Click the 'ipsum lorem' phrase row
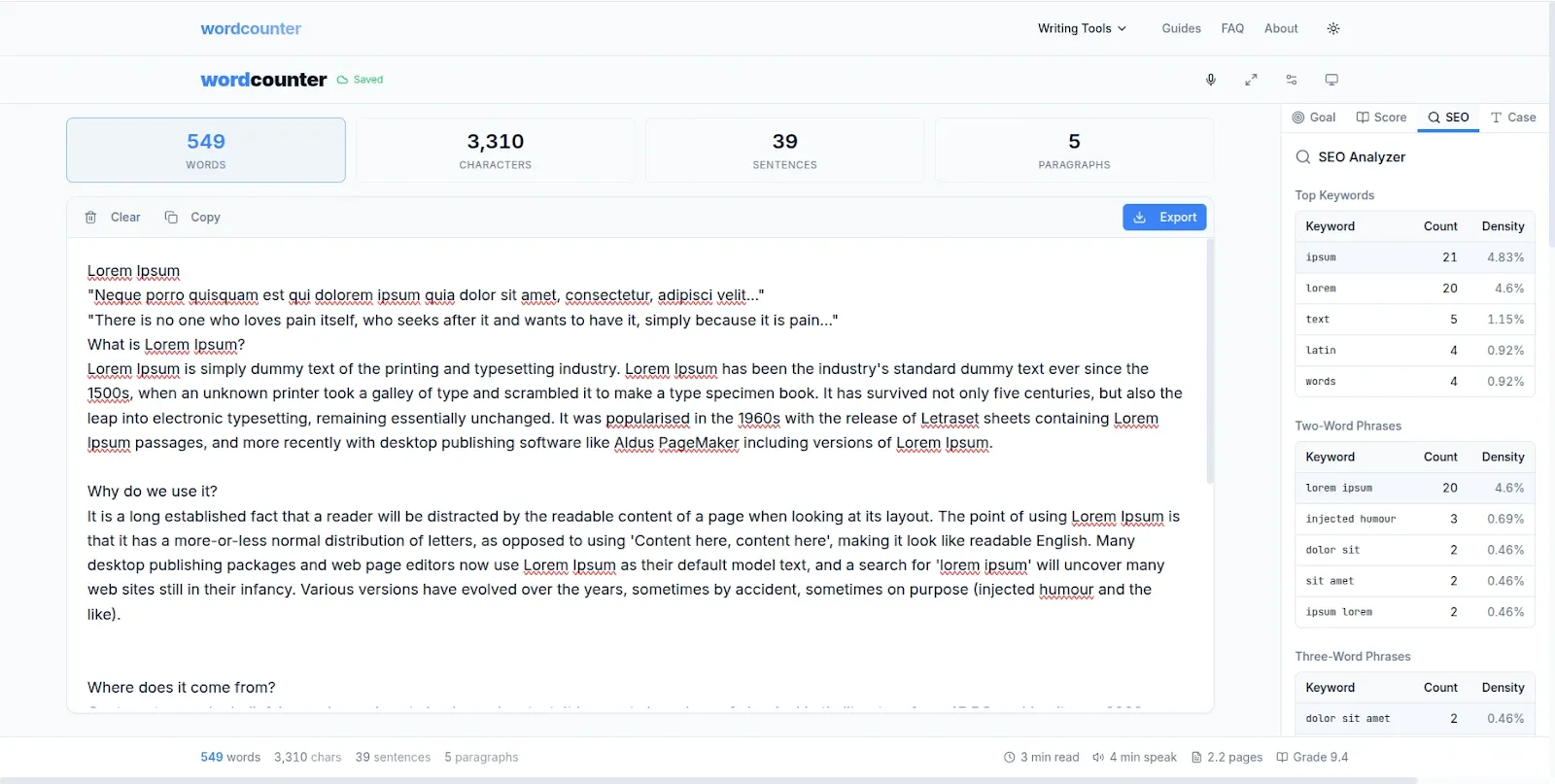 [x=1414, y=612]
